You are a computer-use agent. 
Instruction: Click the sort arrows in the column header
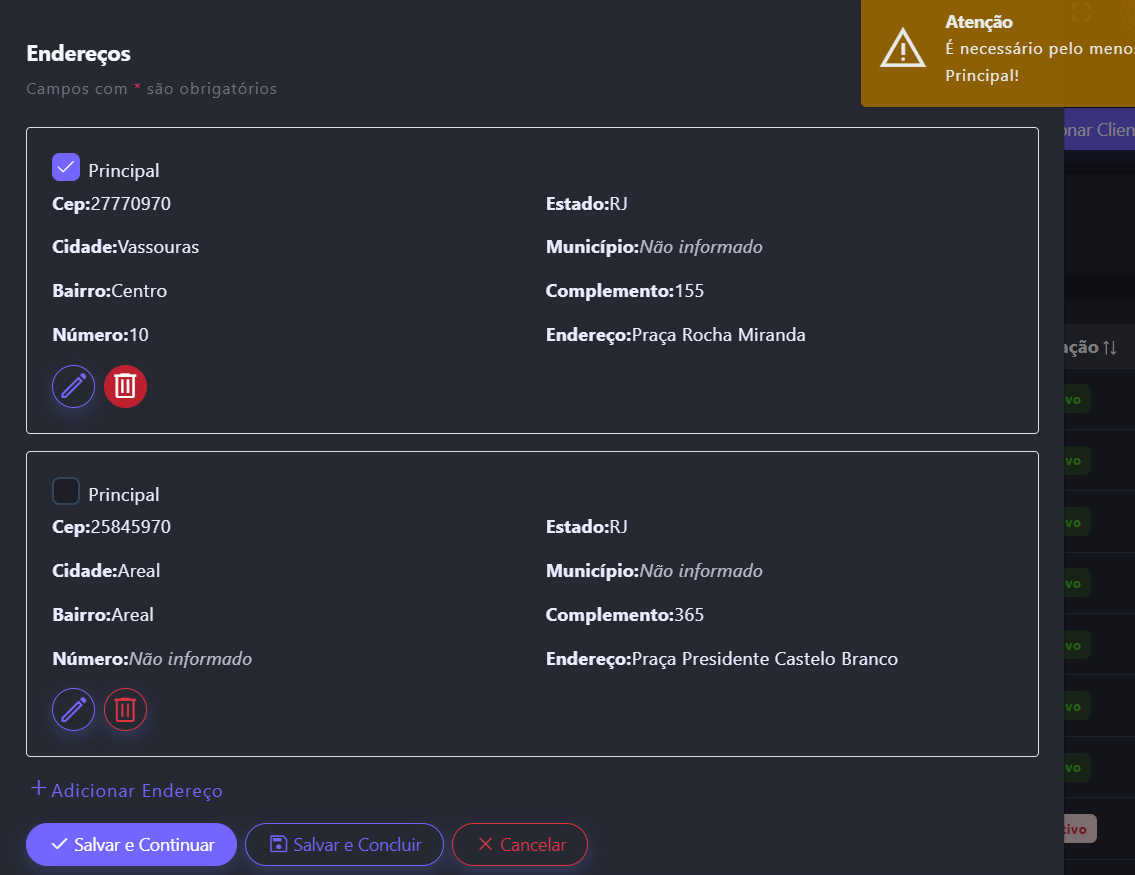pos(1110,348)
